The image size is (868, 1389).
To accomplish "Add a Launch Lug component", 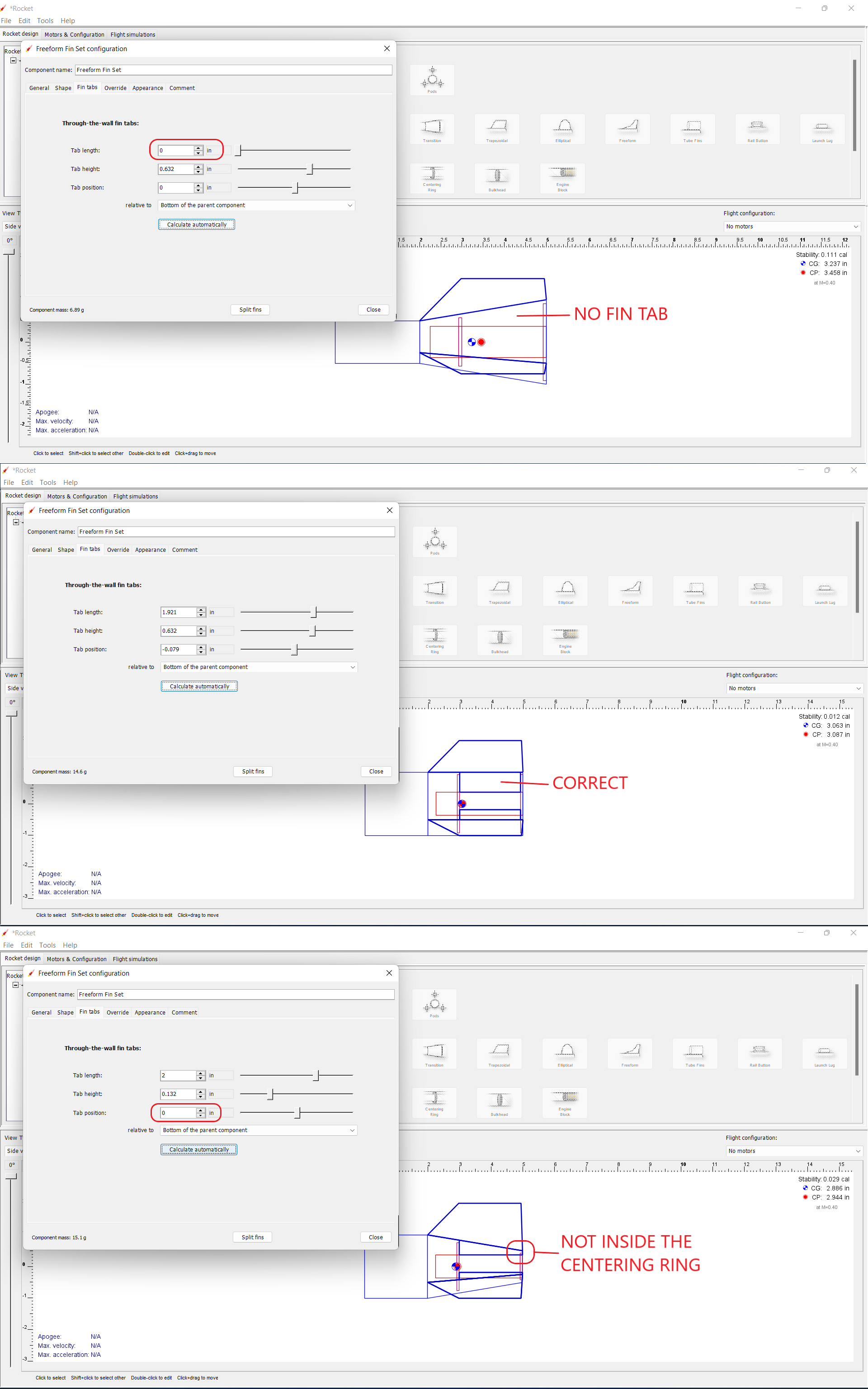I will pyautogui.click(x=822, y=128).
